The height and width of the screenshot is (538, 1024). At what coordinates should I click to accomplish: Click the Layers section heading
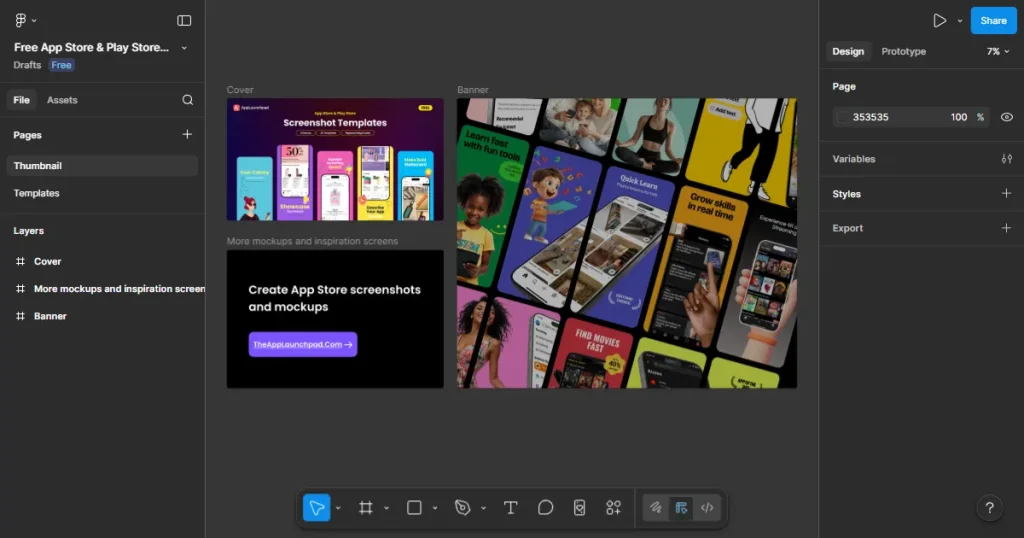pos(29,230)
